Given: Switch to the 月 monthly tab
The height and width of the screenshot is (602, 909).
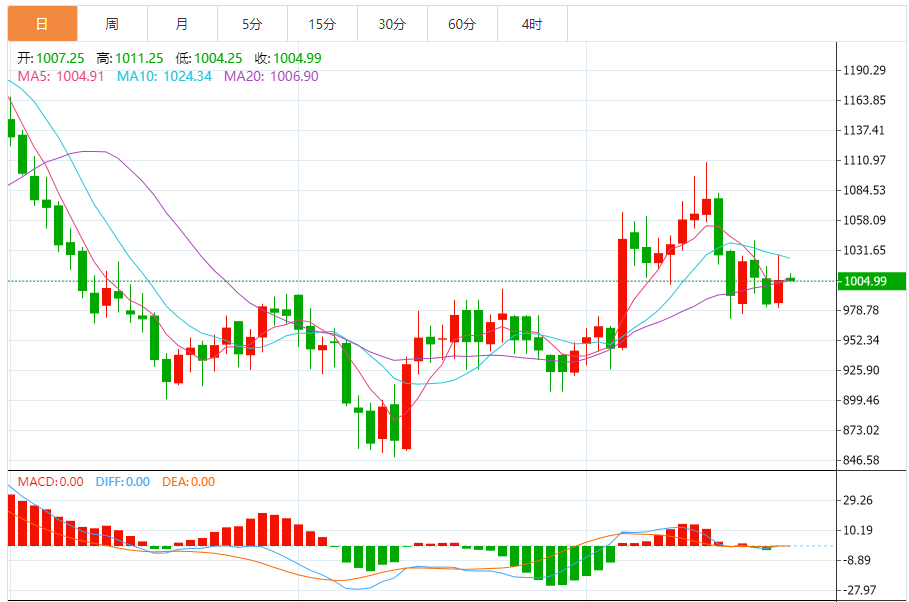Looking at the screenshot, I should tap(183, 24).
